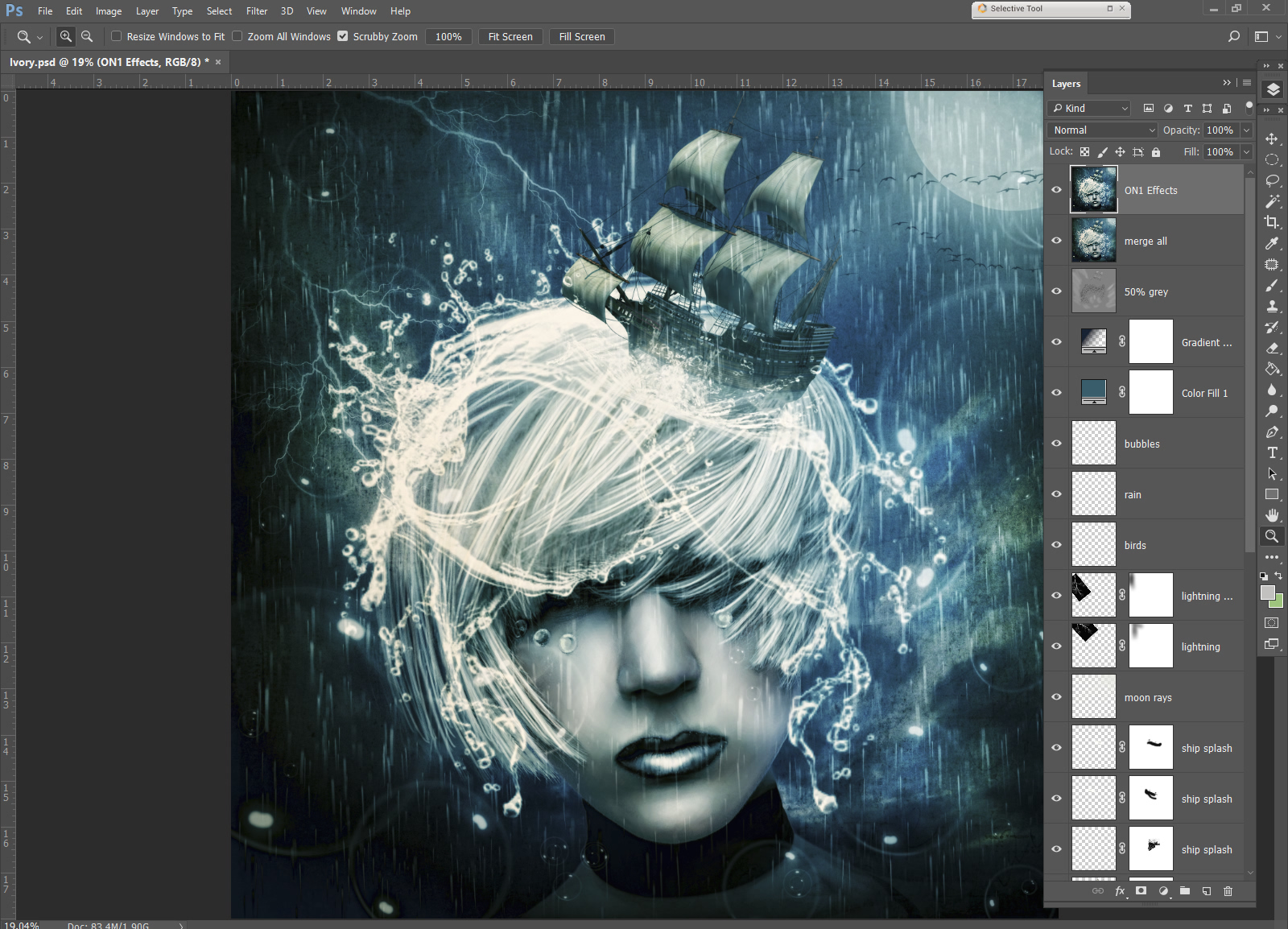Open the Layer menu
Screen dimensions: 1288x929
click(147, 11)
